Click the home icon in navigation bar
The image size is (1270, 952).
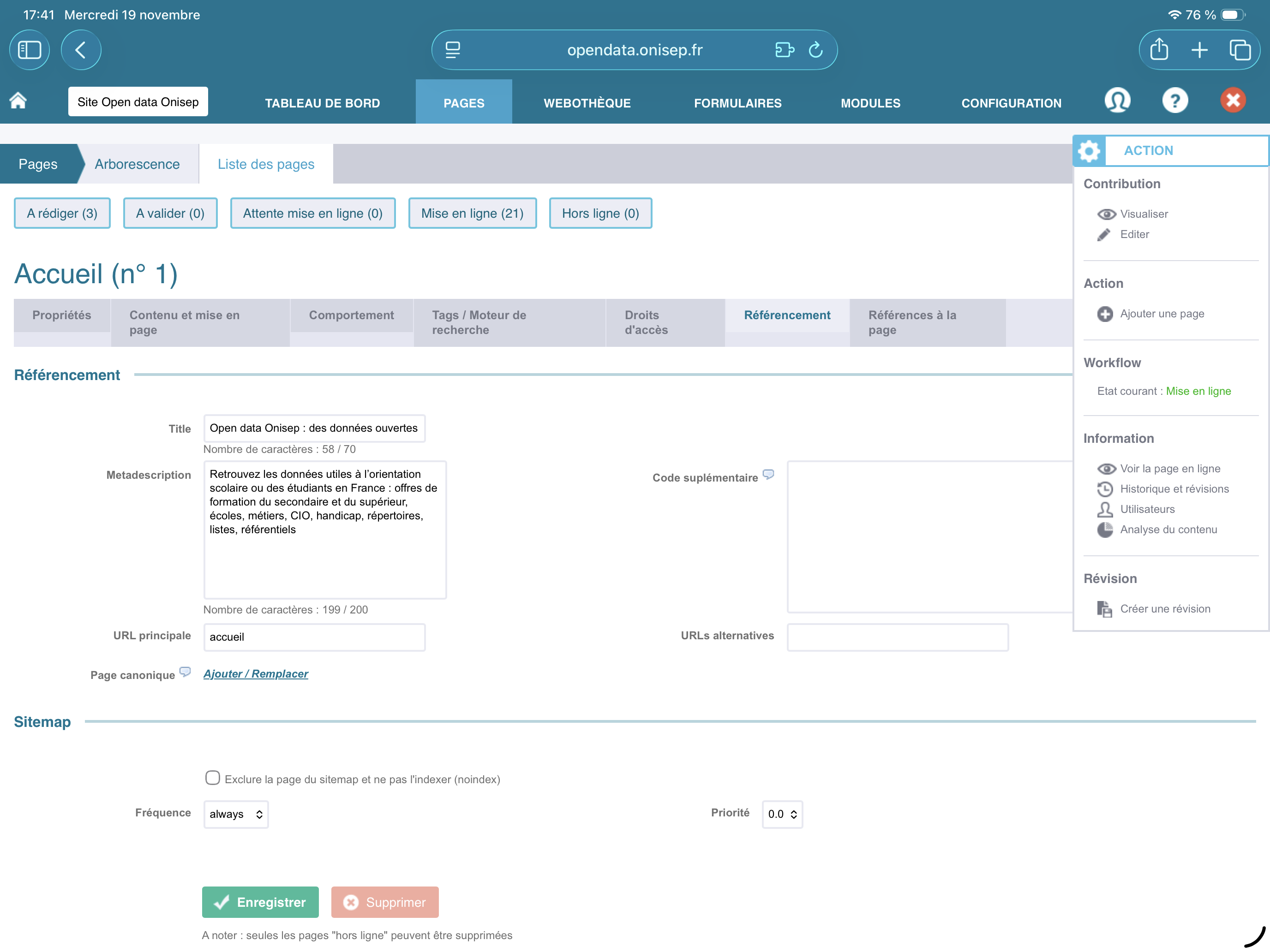18,101
